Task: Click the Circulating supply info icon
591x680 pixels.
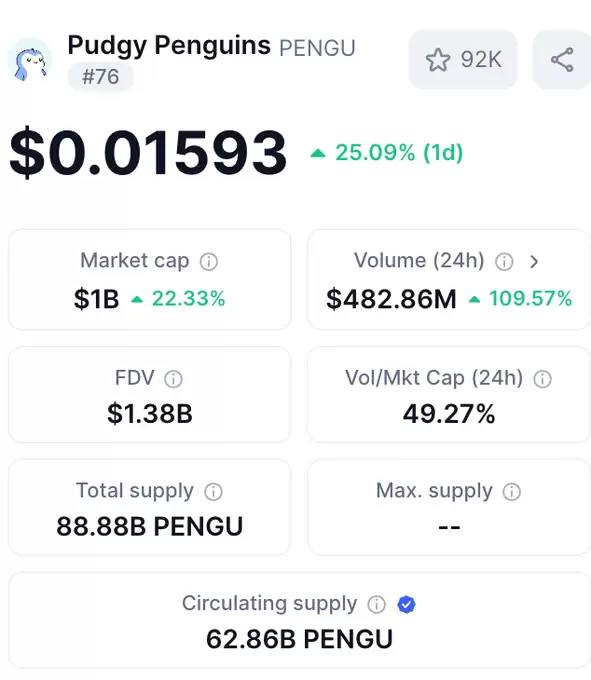Action: [x=376, y=604]
